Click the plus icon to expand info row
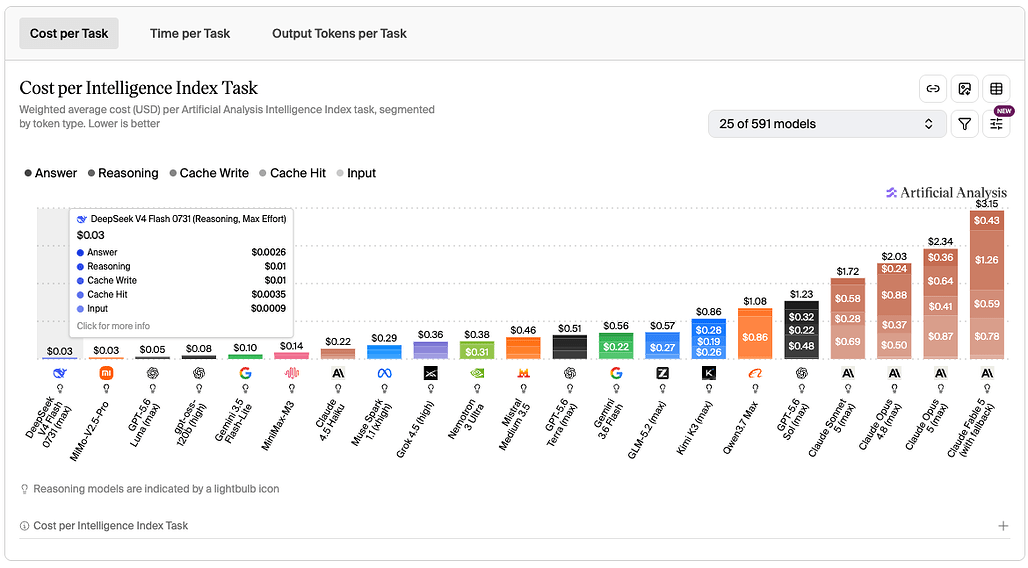1028x568 pixels. [x=1003, y=526]
